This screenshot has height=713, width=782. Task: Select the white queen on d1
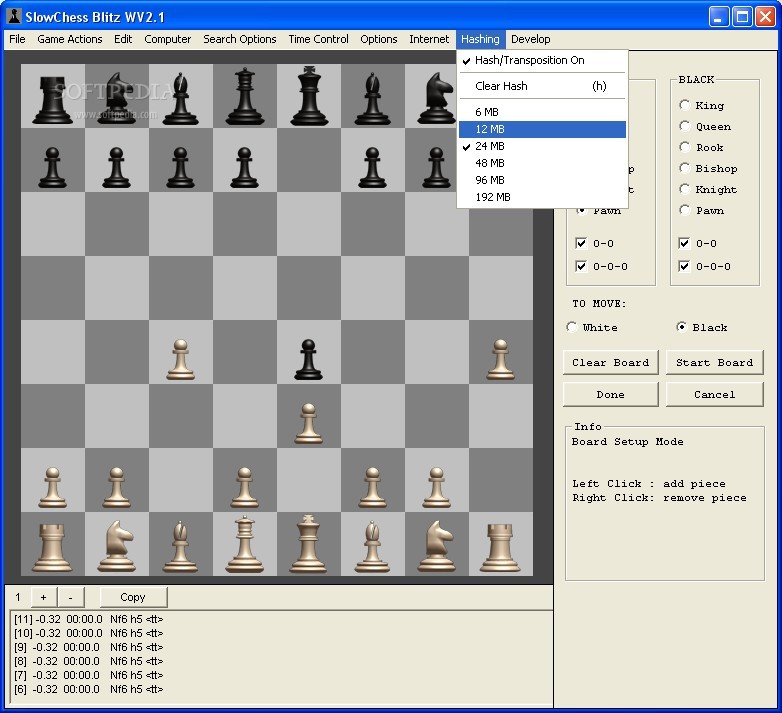coord(244,544)
